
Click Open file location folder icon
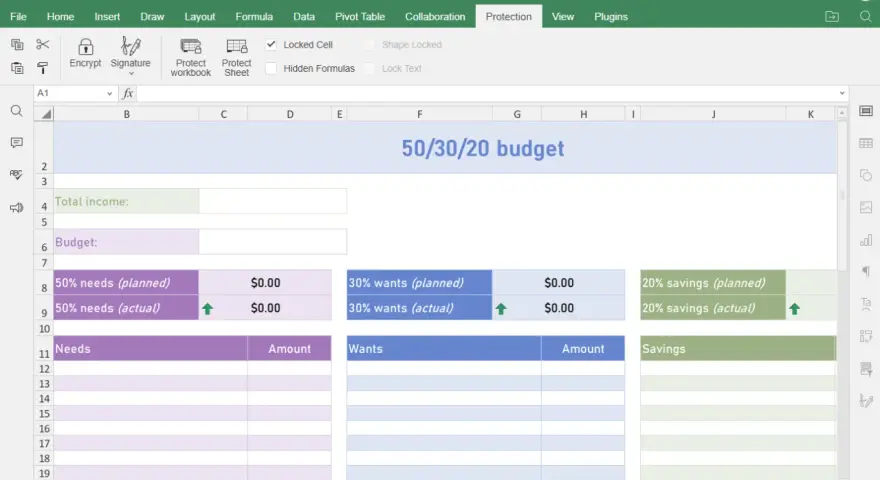832,16
